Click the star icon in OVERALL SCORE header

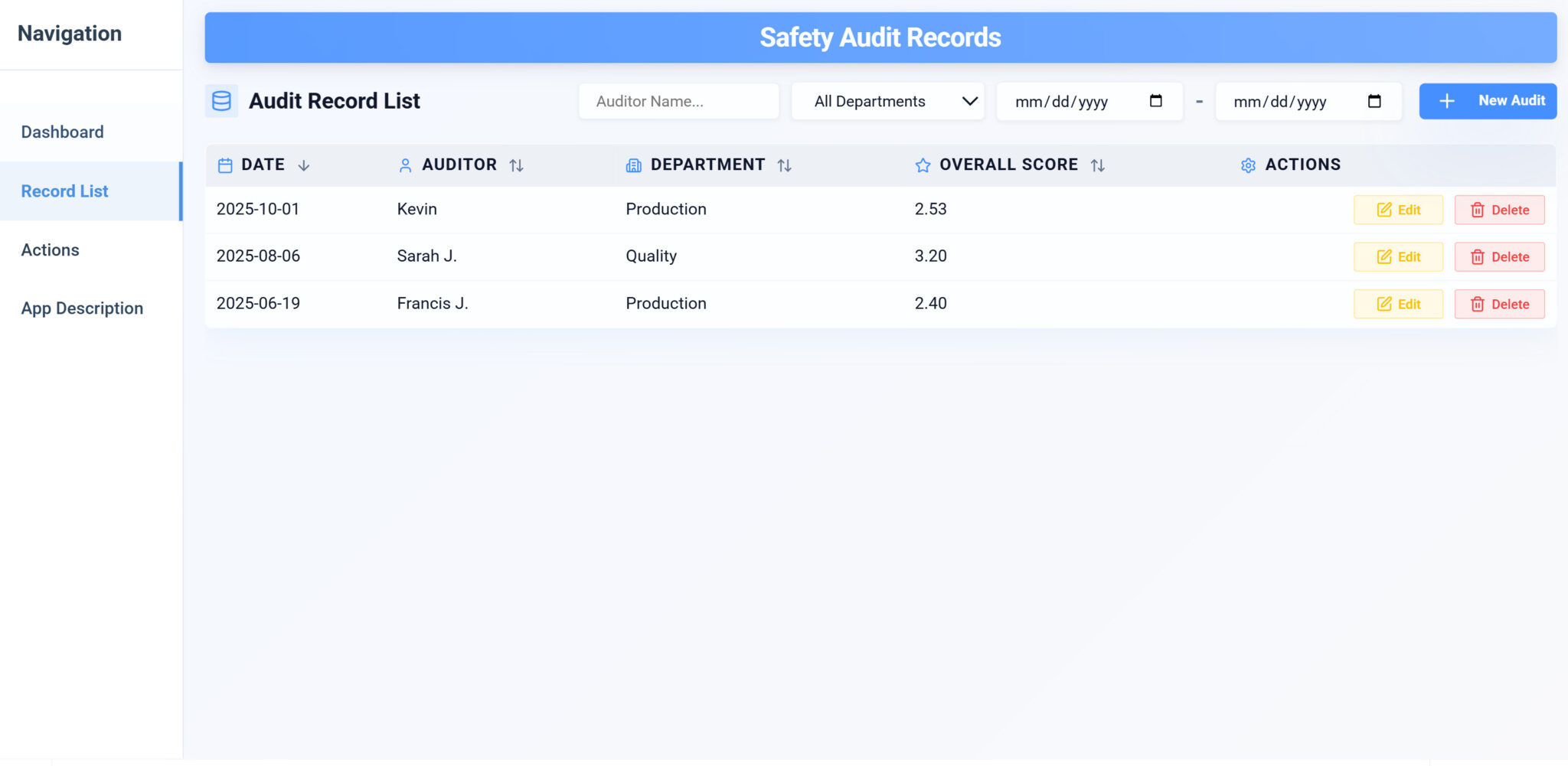(x=923, y=165)
